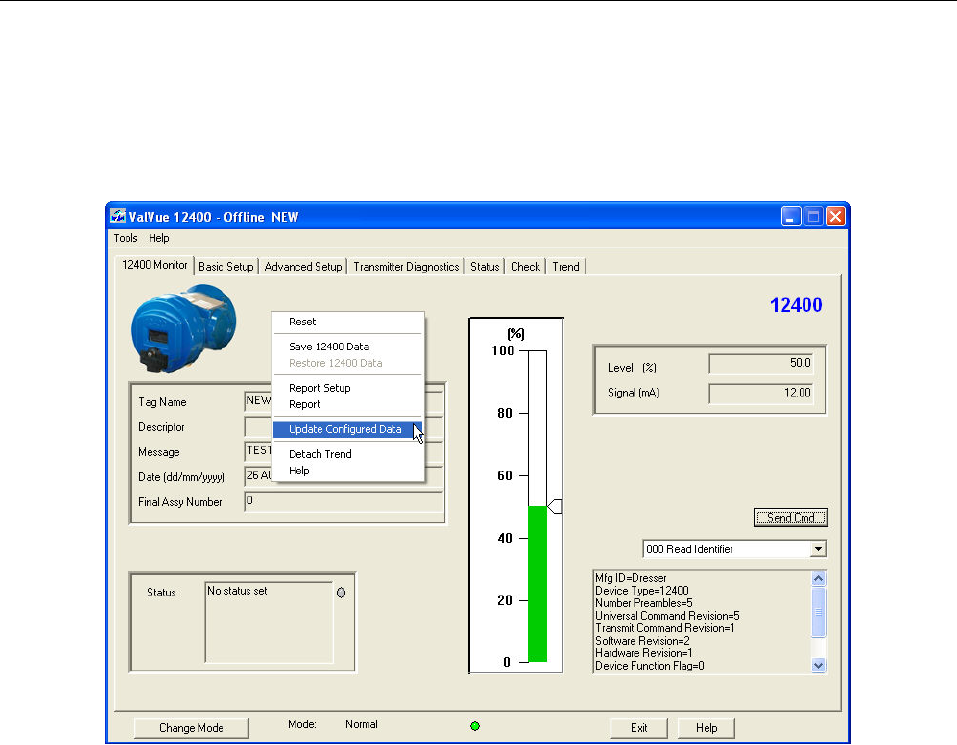Image resolution: width=957 pixels, height=745 pixels.
Task: Select the Check tab
Action: click(525, 267)
